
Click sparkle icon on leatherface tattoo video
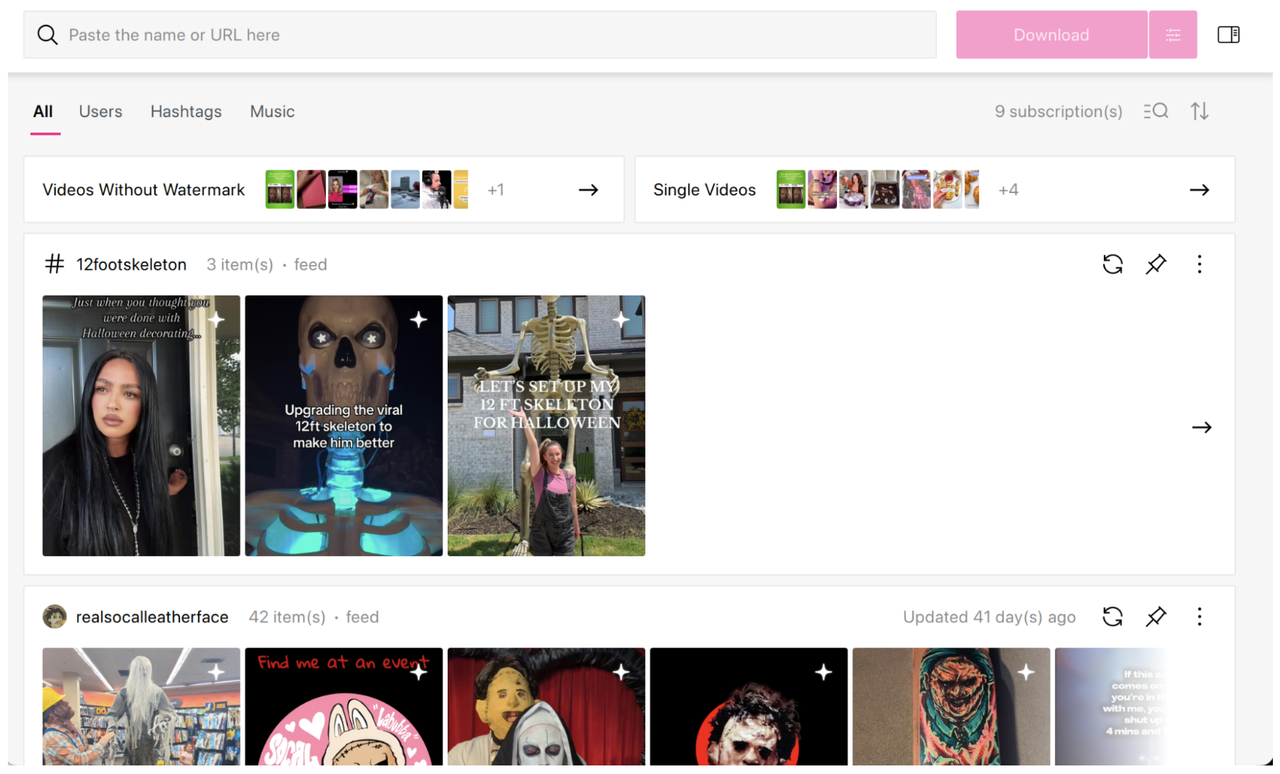coord(1026,673)
